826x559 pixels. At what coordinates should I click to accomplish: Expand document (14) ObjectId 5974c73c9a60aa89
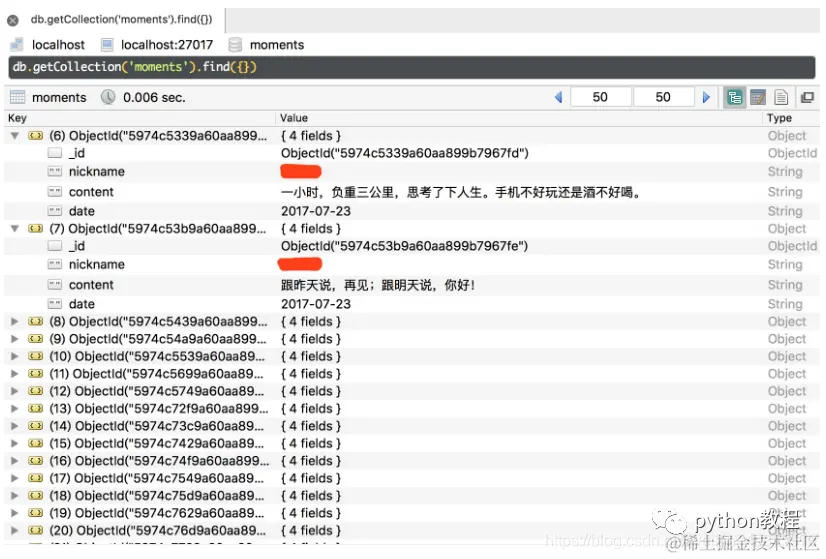tap(15, 426)
